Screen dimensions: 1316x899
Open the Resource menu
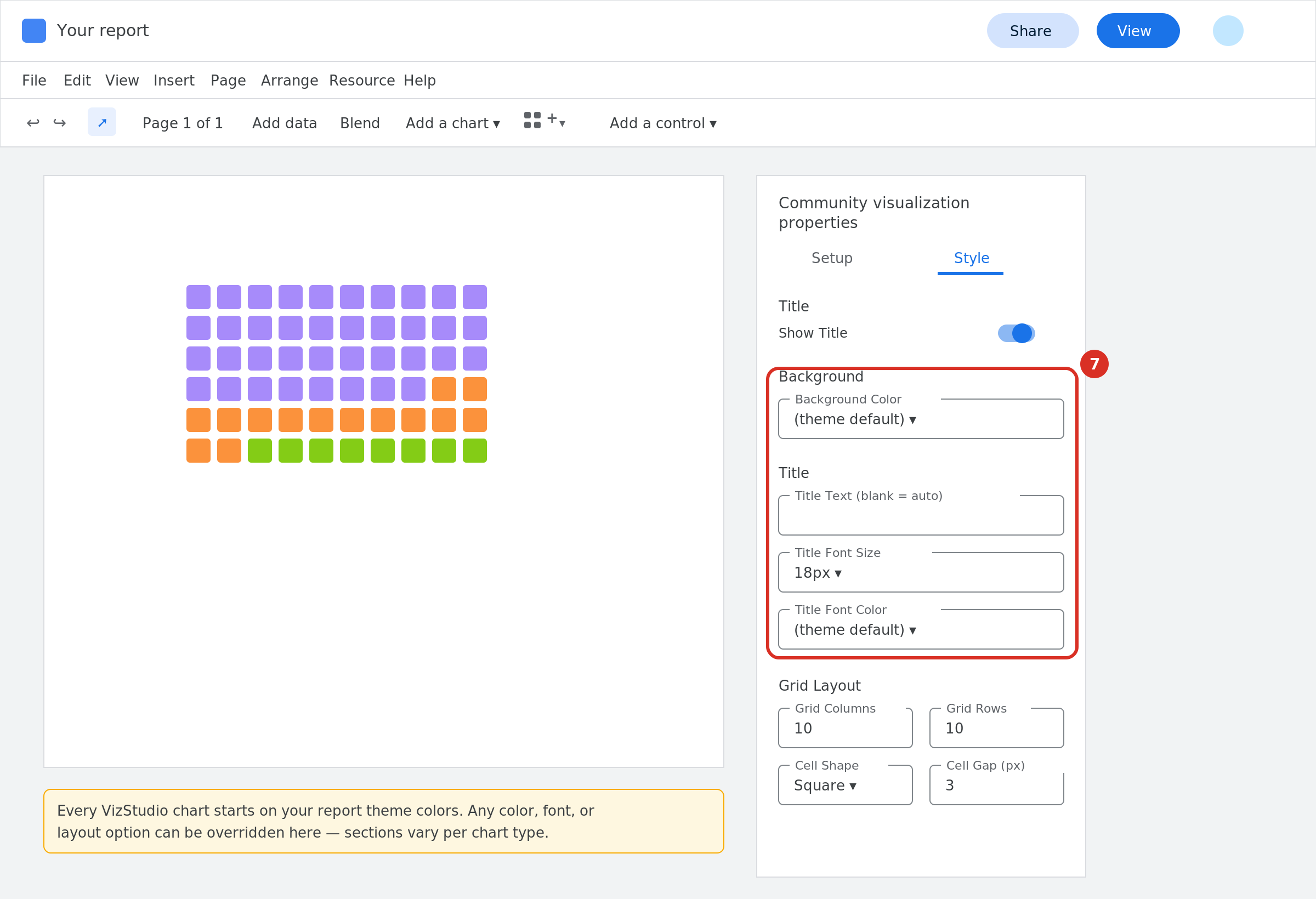(x=362, y=81)
